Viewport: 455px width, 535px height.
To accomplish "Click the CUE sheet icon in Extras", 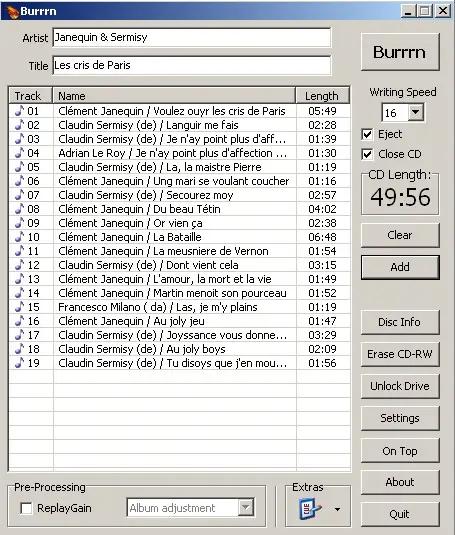I will (310, 509).
